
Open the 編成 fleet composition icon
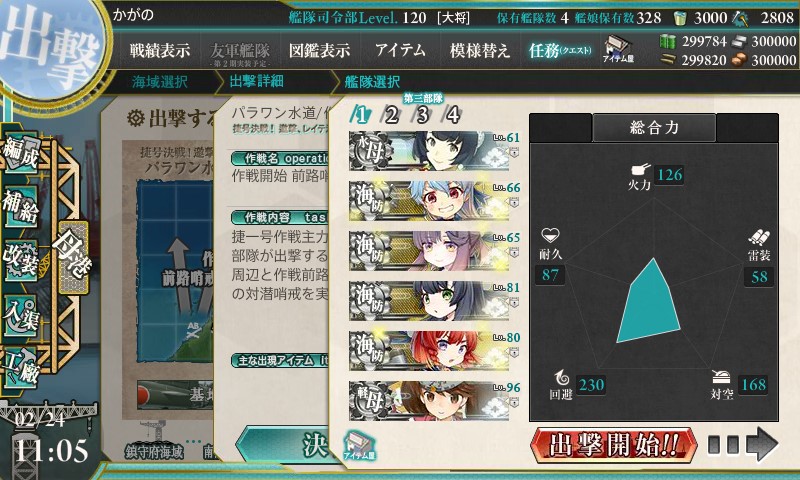(x=20, y=153)
